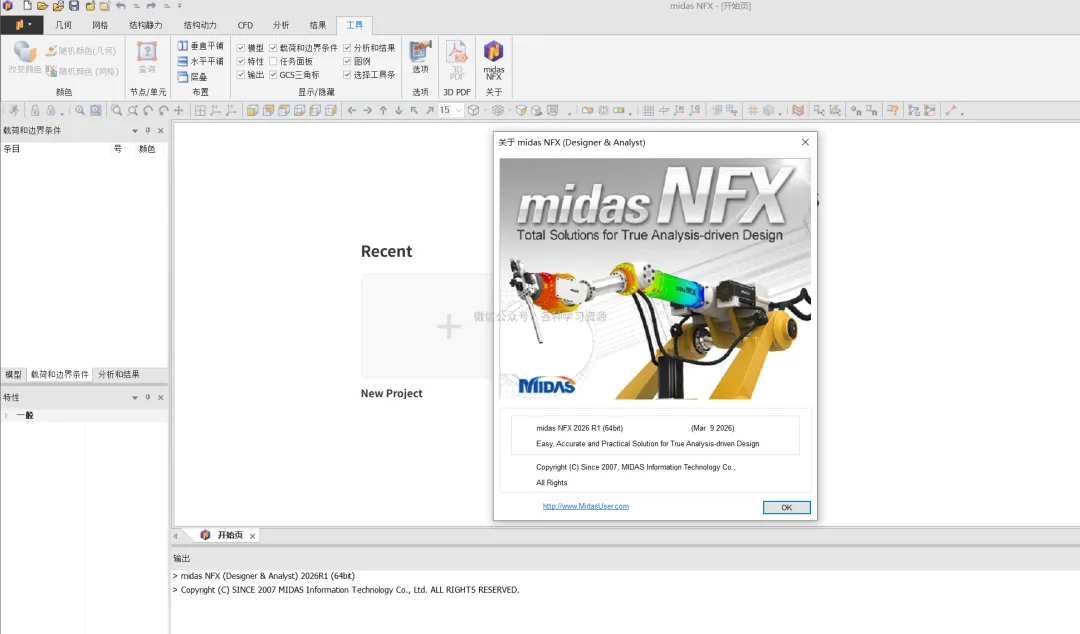Screen dimensions: 1080x634
Task: Click the four-pane view split icon
Action: coord(200,110)
